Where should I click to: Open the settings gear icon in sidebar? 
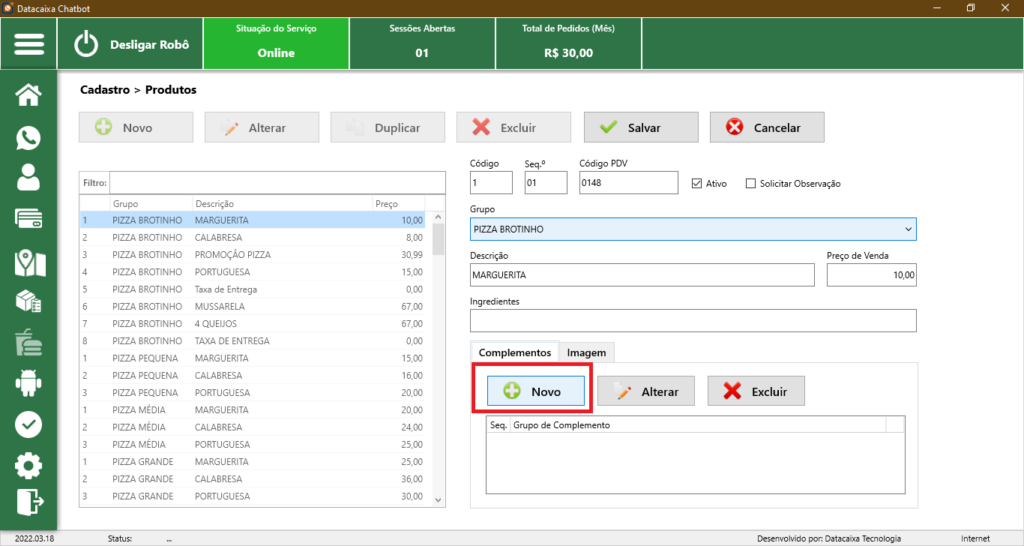(x=29, y=465)
